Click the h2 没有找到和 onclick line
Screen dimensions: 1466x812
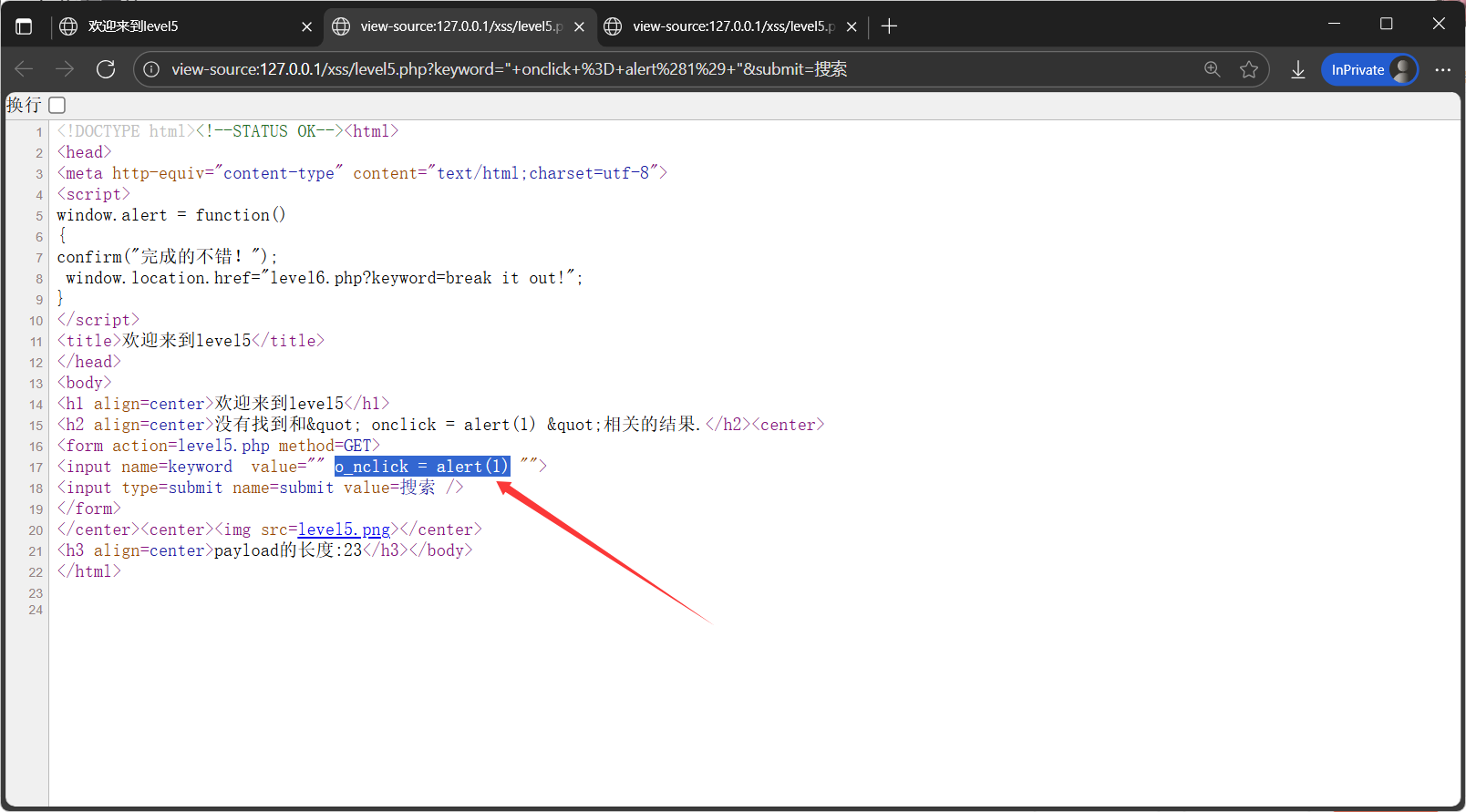tap(440, 425)
